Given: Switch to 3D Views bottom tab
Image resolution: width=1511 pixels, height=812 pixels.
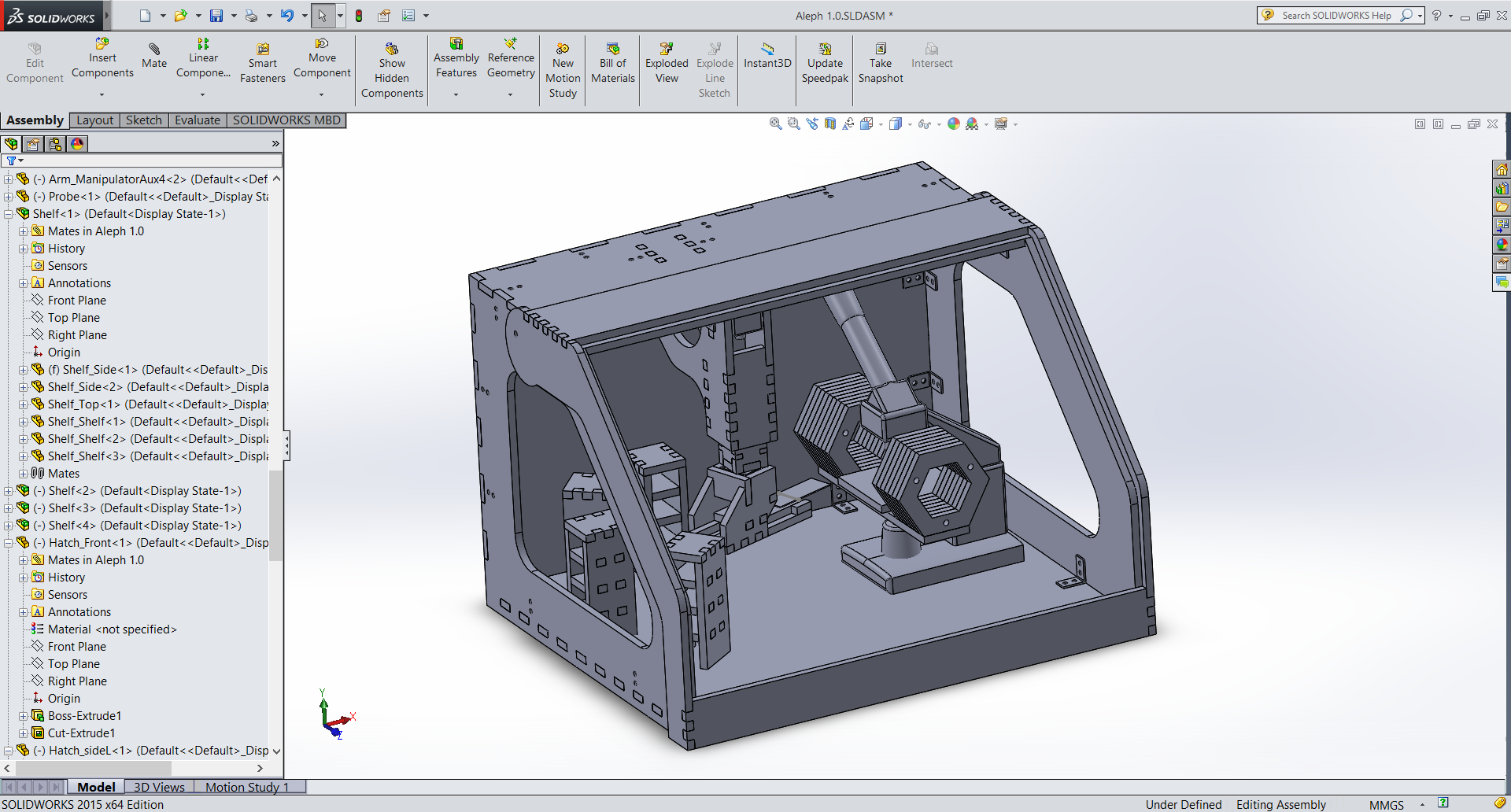Looking at the screenshot, I should pyautogui.click(x=159, y=787).
